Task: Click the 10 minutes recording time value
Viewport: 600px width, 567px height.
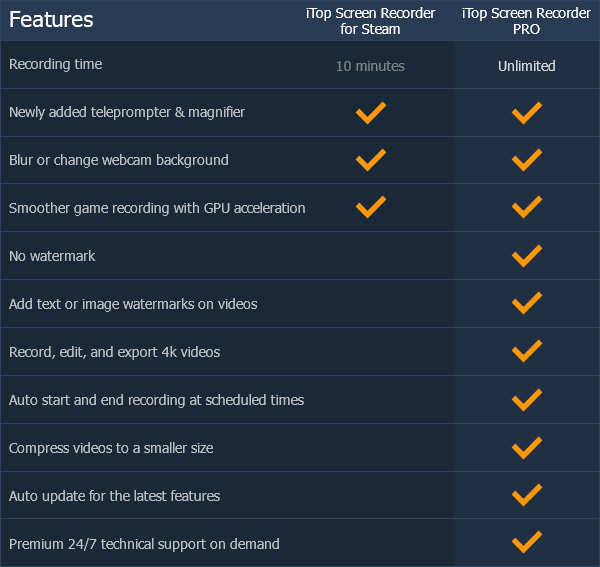Action: click(370, 66)
